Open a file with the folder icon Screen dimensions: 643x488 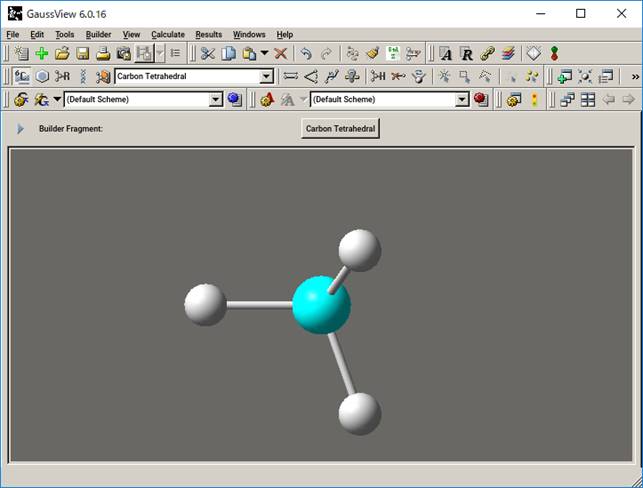pyautogui.click(x=62, y=54)
